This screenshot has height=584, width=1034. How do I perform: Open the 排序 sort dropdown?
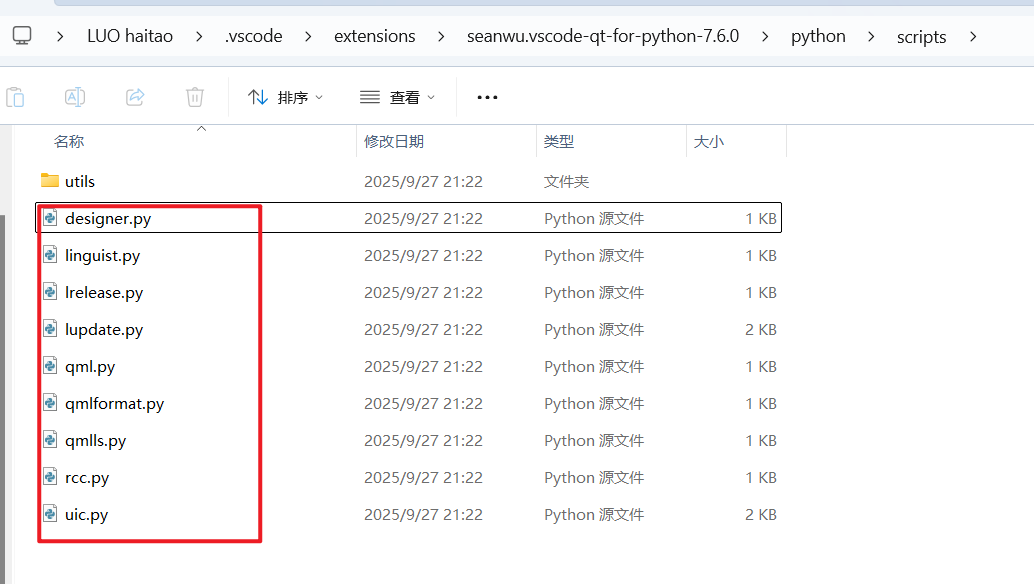click(285, 98)
